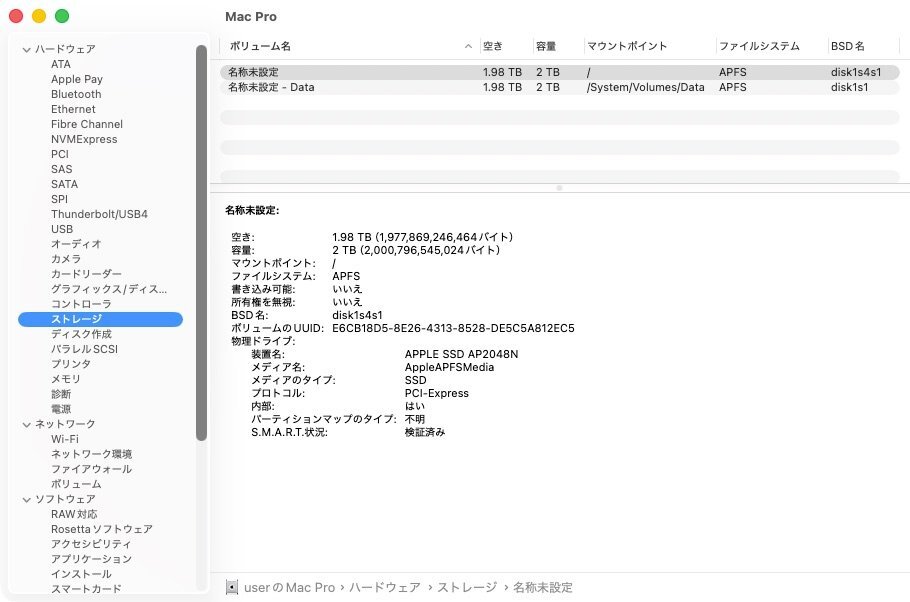Click disk1s1 BSD name cell
Screen dimensions: 910x602
tap(849, 88)
